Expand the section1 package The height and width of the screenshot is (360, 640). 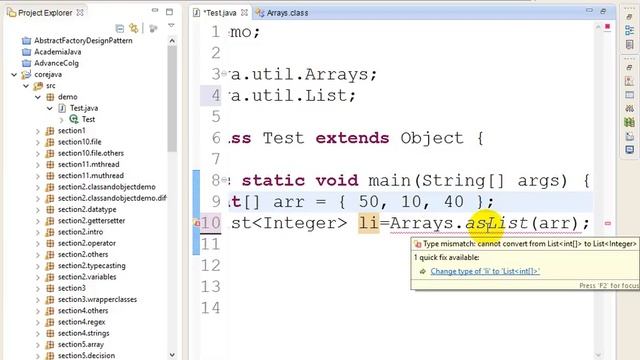(x=38, y=131)
